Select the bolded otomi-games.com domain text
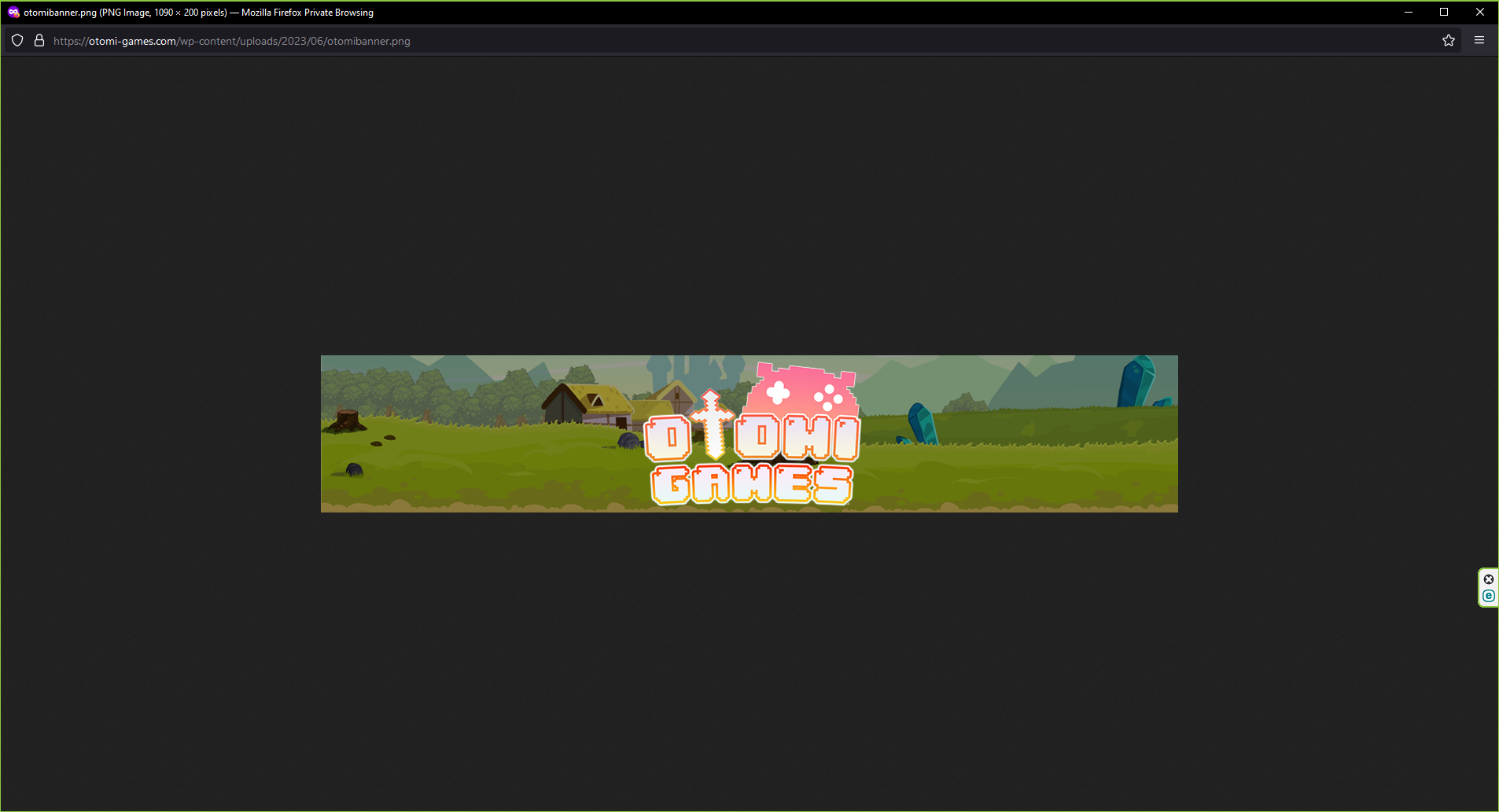 tap(132, 41)
